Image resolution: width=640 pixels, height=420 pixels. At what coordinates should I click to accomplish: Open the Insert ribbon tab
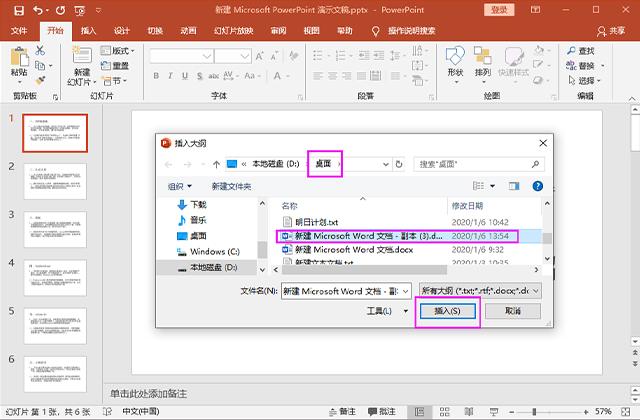pyautogui.click(x=88, y=31)
